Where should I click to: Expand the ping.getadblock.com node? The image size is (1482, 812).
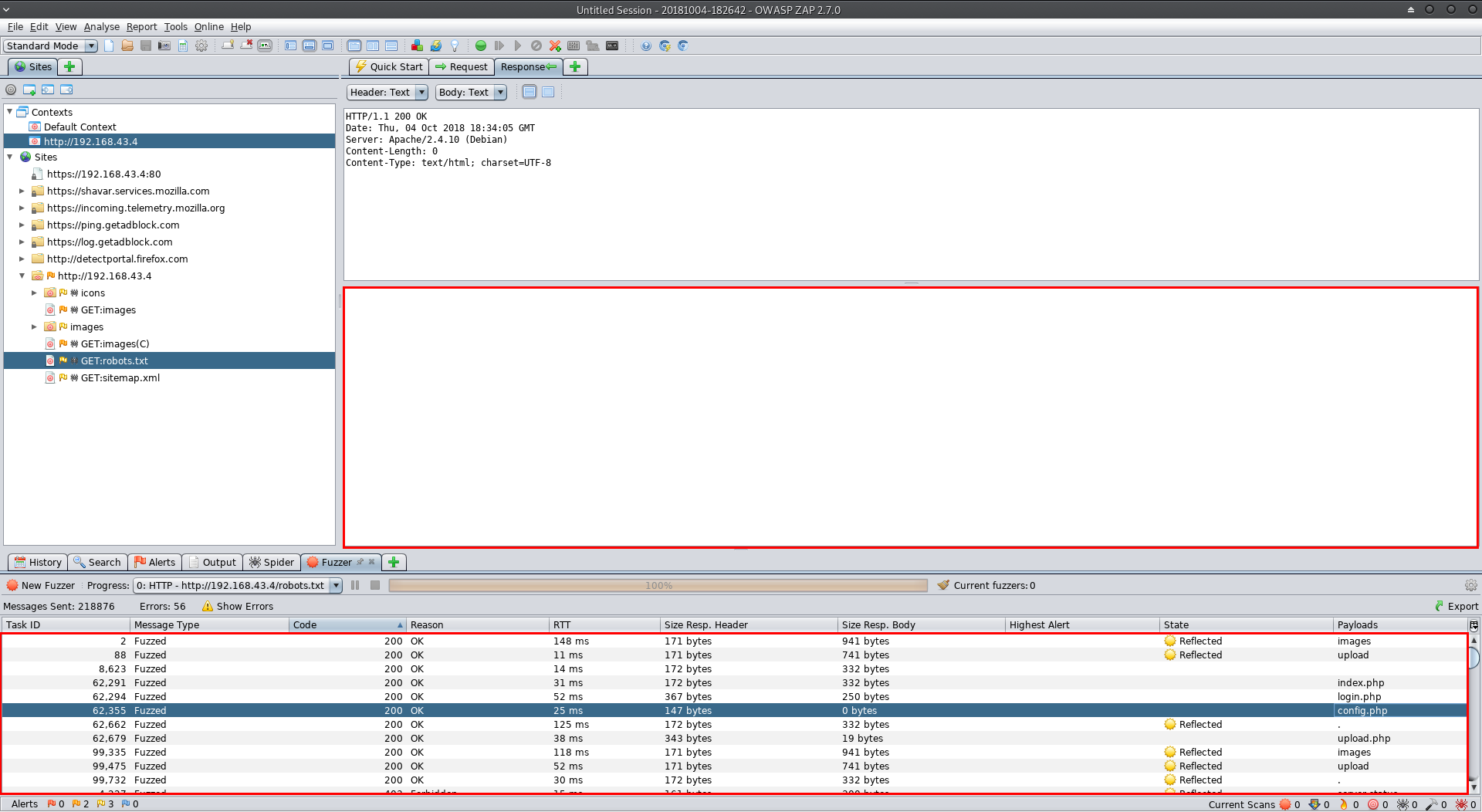[x=22, y=225]
